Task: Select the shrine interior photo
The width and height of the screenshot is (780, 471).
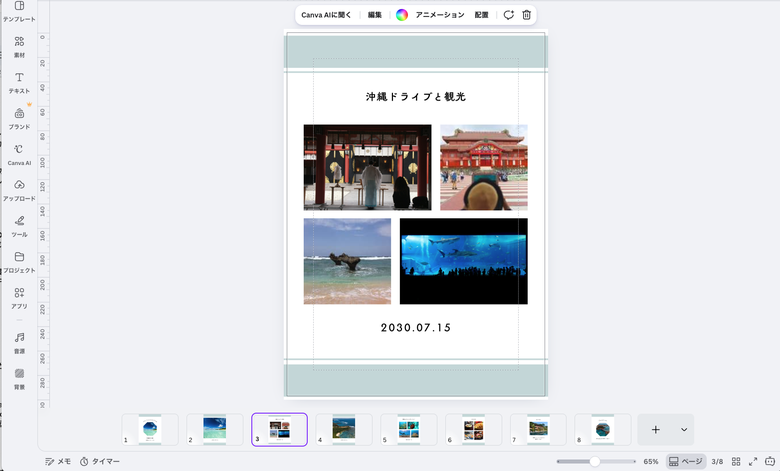Action: tap(368, 167)
